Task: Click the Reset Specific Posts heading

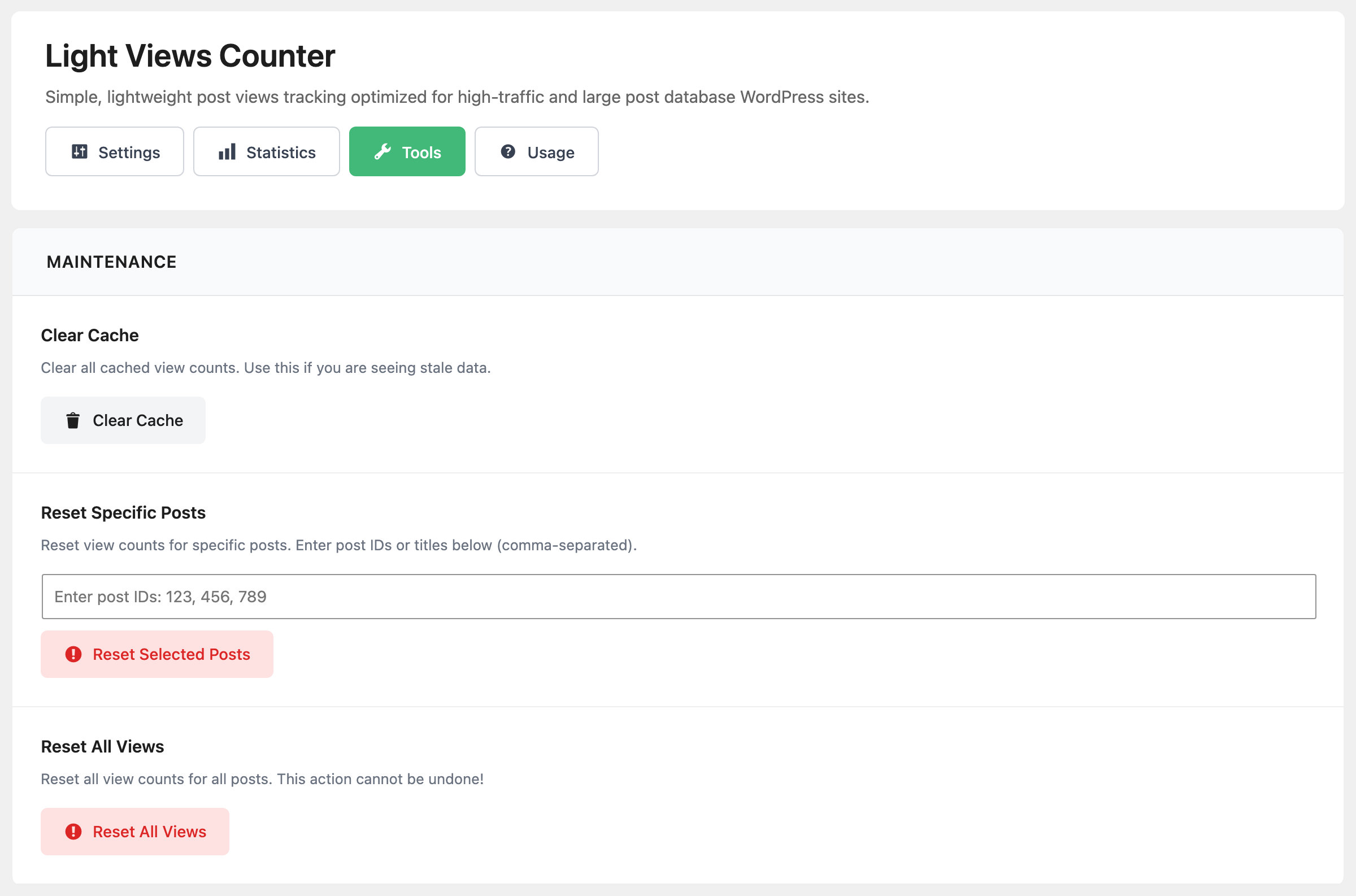Action: click(x=123, y=512)
